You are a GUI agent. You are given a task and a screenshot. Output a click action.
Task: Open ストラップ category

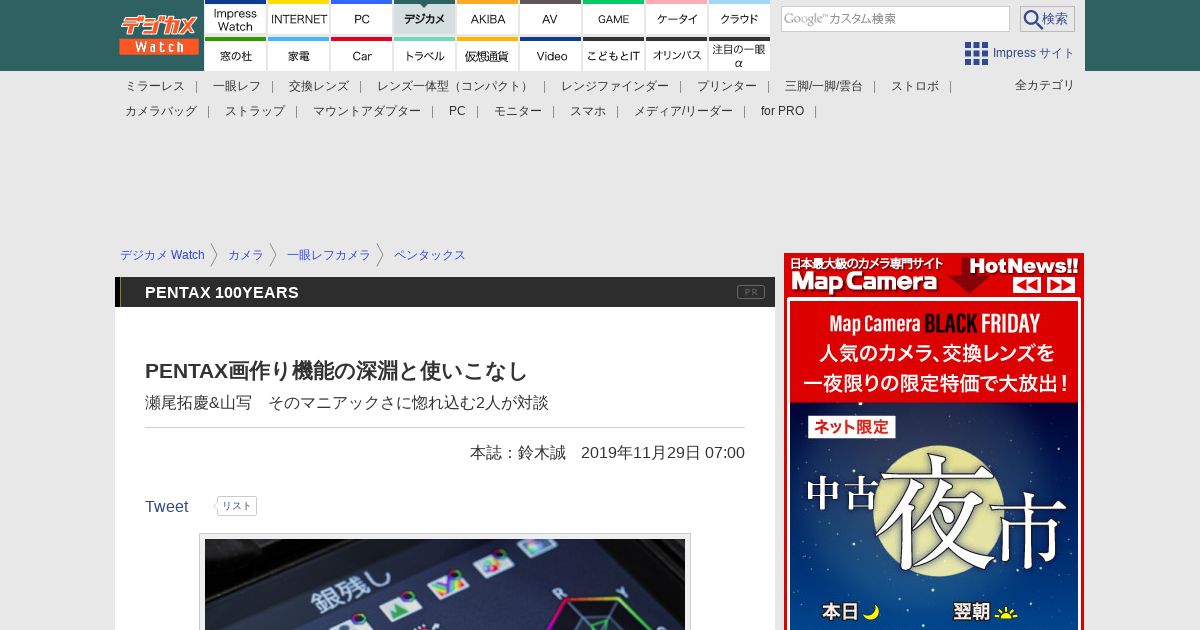[255, 111]
